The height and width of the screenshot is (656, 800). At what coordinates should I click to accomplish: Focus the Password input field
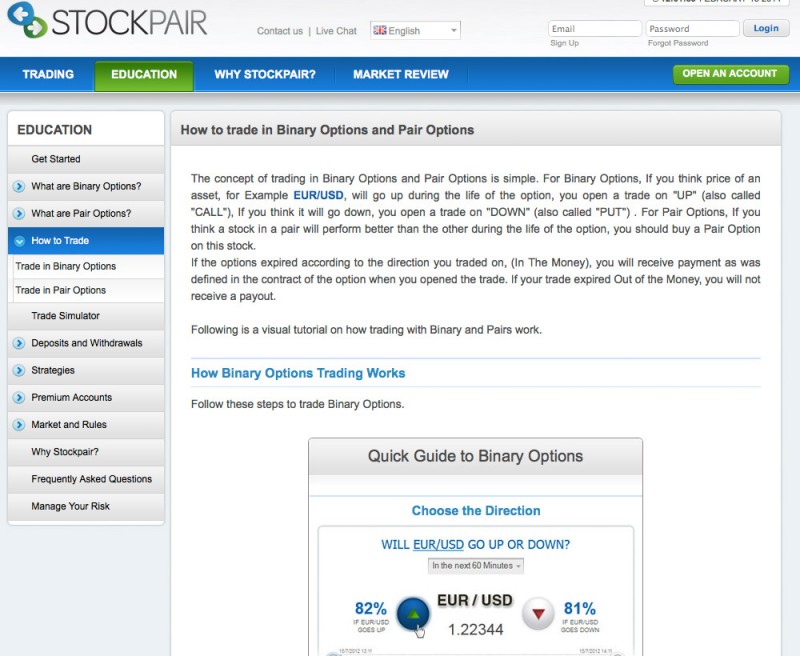click(x=692, y=29)
